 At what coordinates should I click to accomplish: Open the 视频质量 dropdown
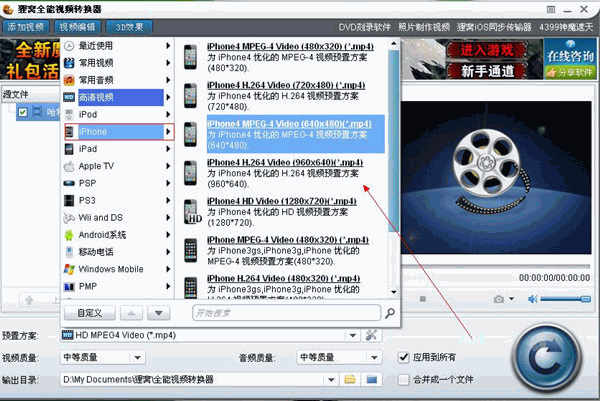click(137, 358)
